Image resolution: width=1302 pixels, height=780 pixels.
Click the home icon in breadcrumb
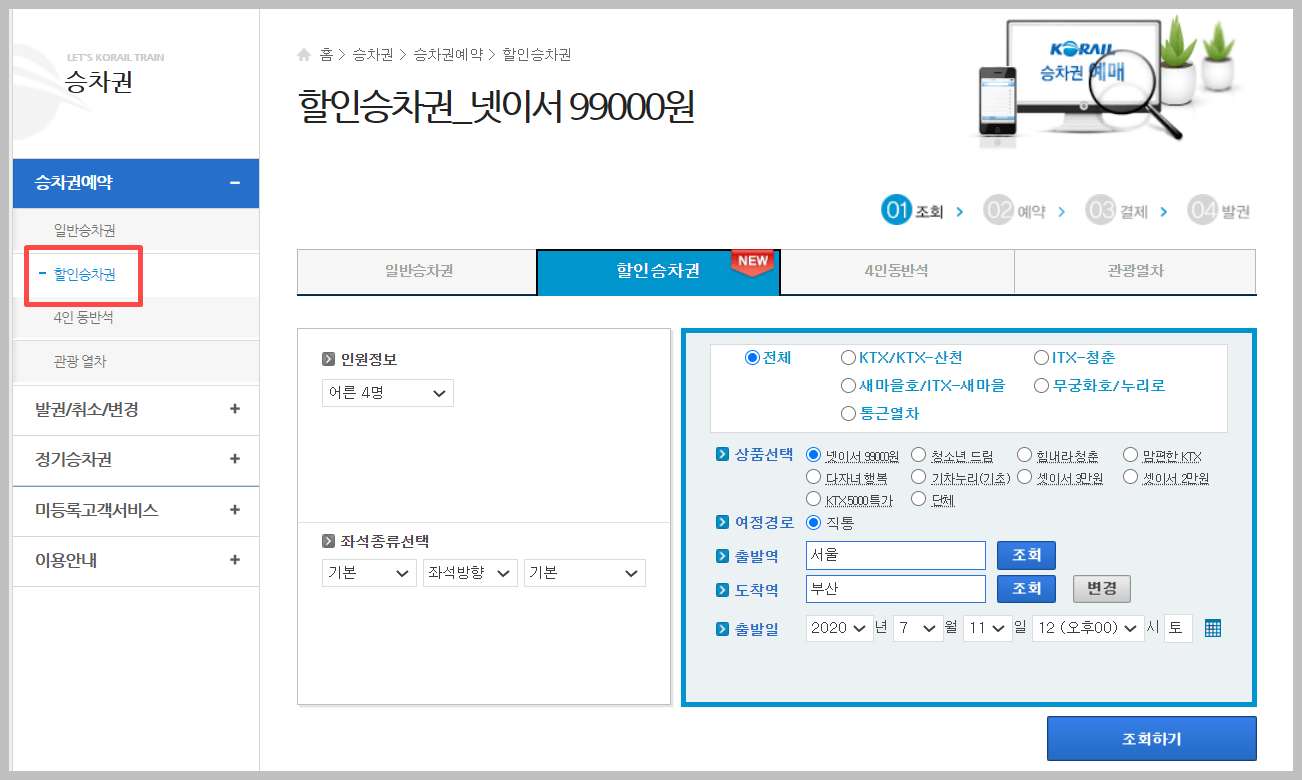(x=304, y=55)
